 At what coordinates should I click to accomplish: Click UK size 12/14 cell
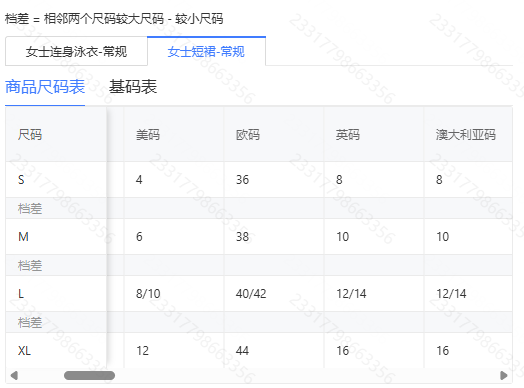click(374, 293)
